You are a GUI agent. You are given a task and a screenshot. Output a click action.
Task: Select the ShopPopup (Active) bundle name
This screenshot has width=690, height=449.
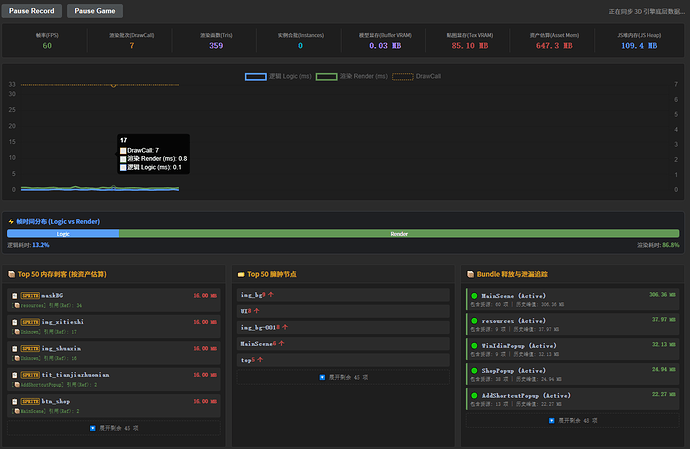click(x=514, y=371)
